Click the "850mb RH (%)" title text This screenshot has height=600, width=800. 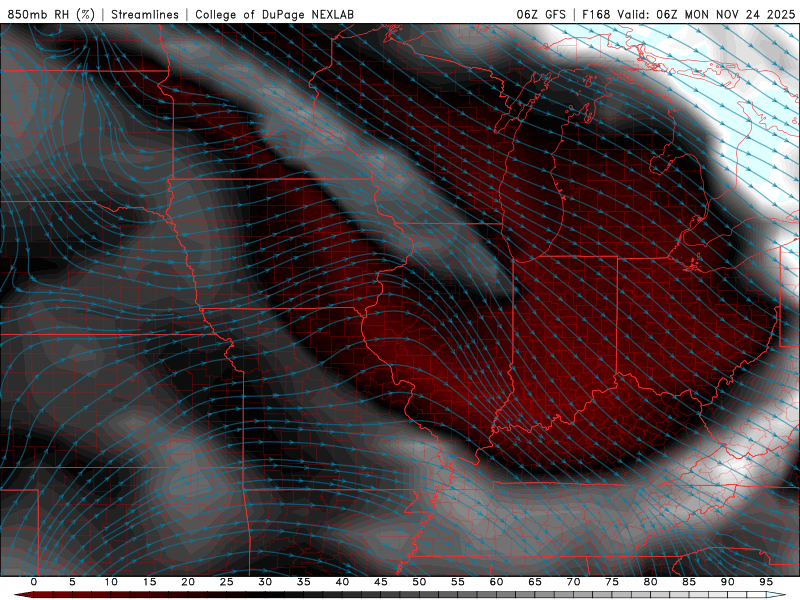coord(51,14)
